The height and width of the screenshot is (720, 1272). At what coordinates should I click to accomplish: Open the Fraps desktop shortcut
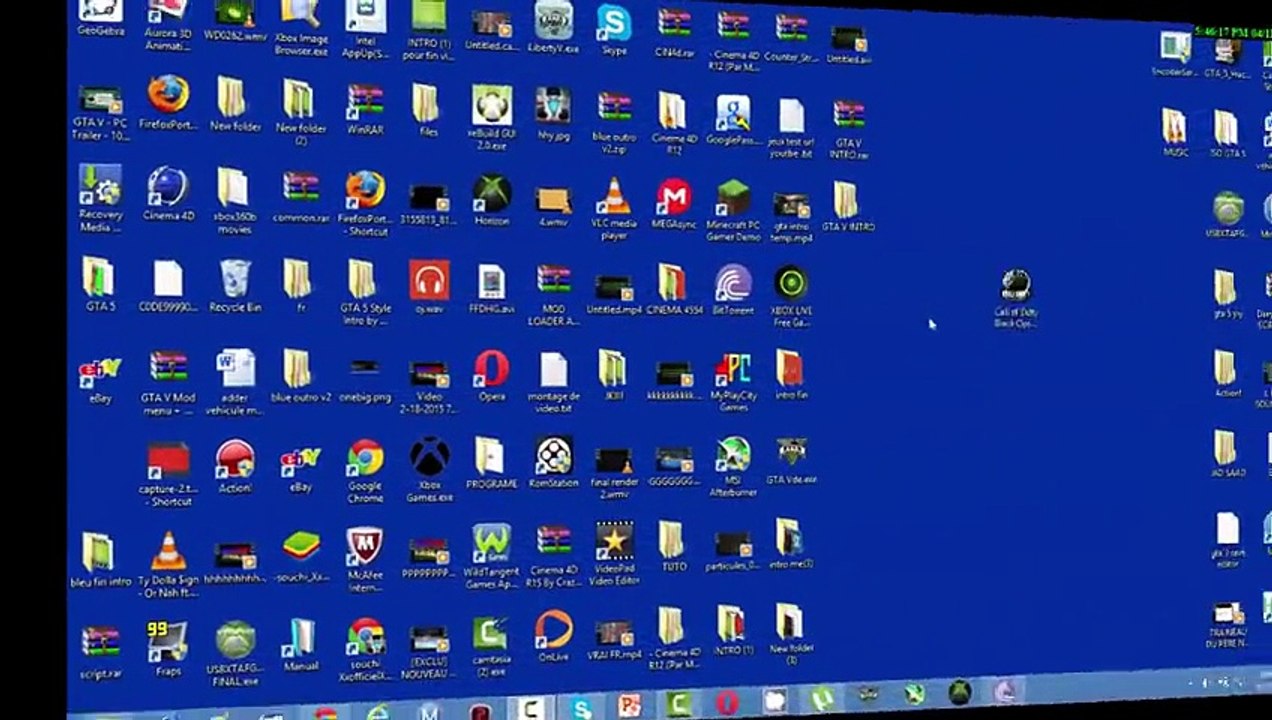(168, 649)
